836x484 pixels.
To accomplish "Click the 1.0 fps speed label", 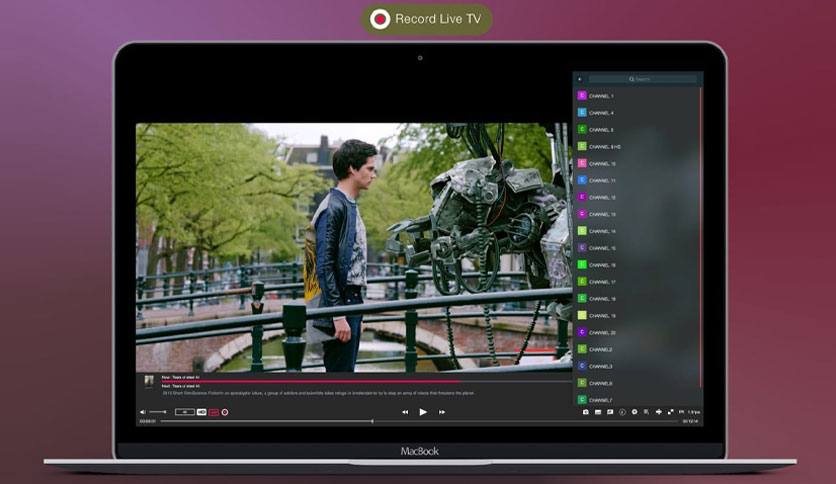I will [694, 412].
